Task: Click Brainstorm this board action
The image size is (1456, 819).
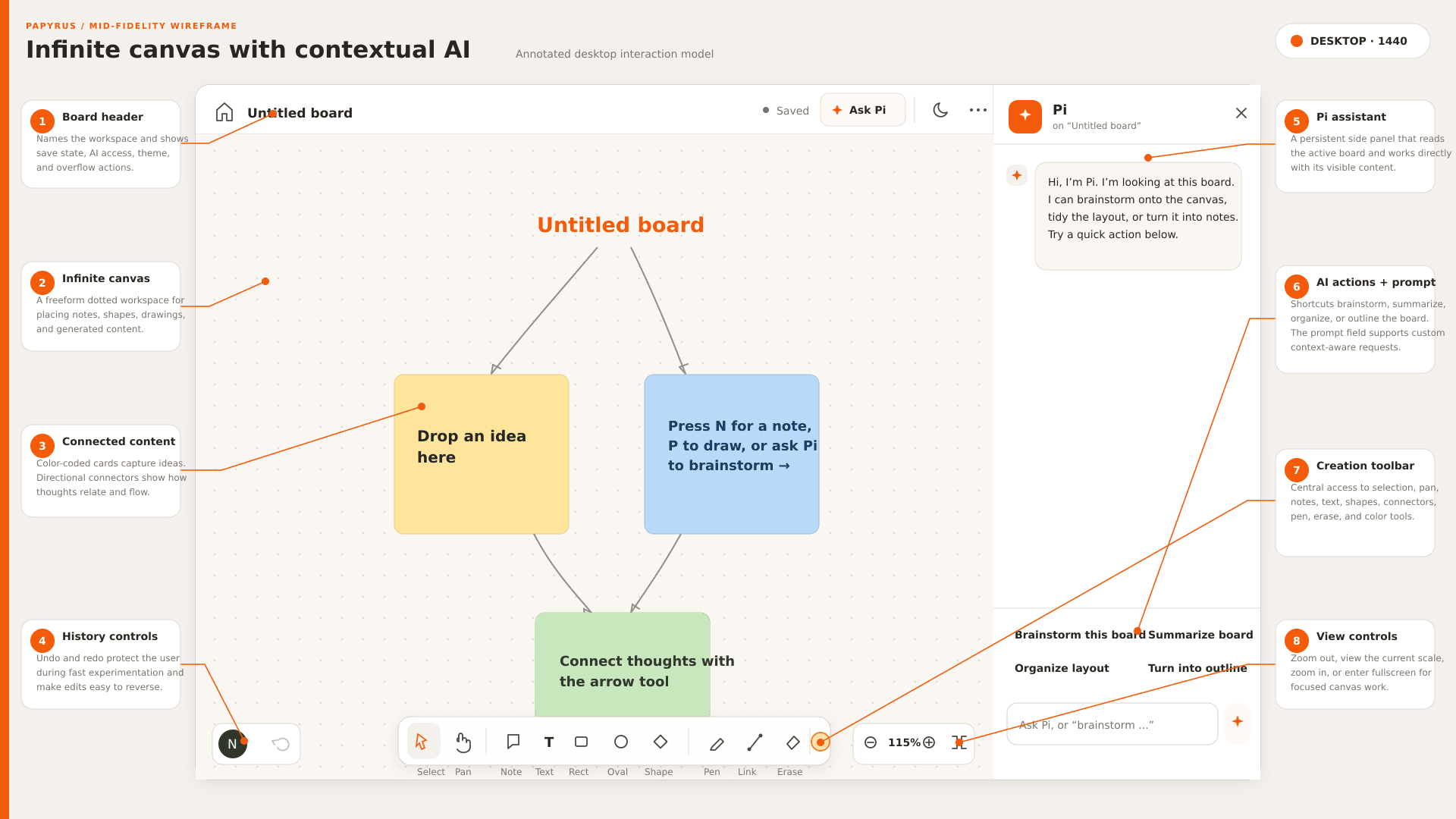Action: pos(1080,635)
